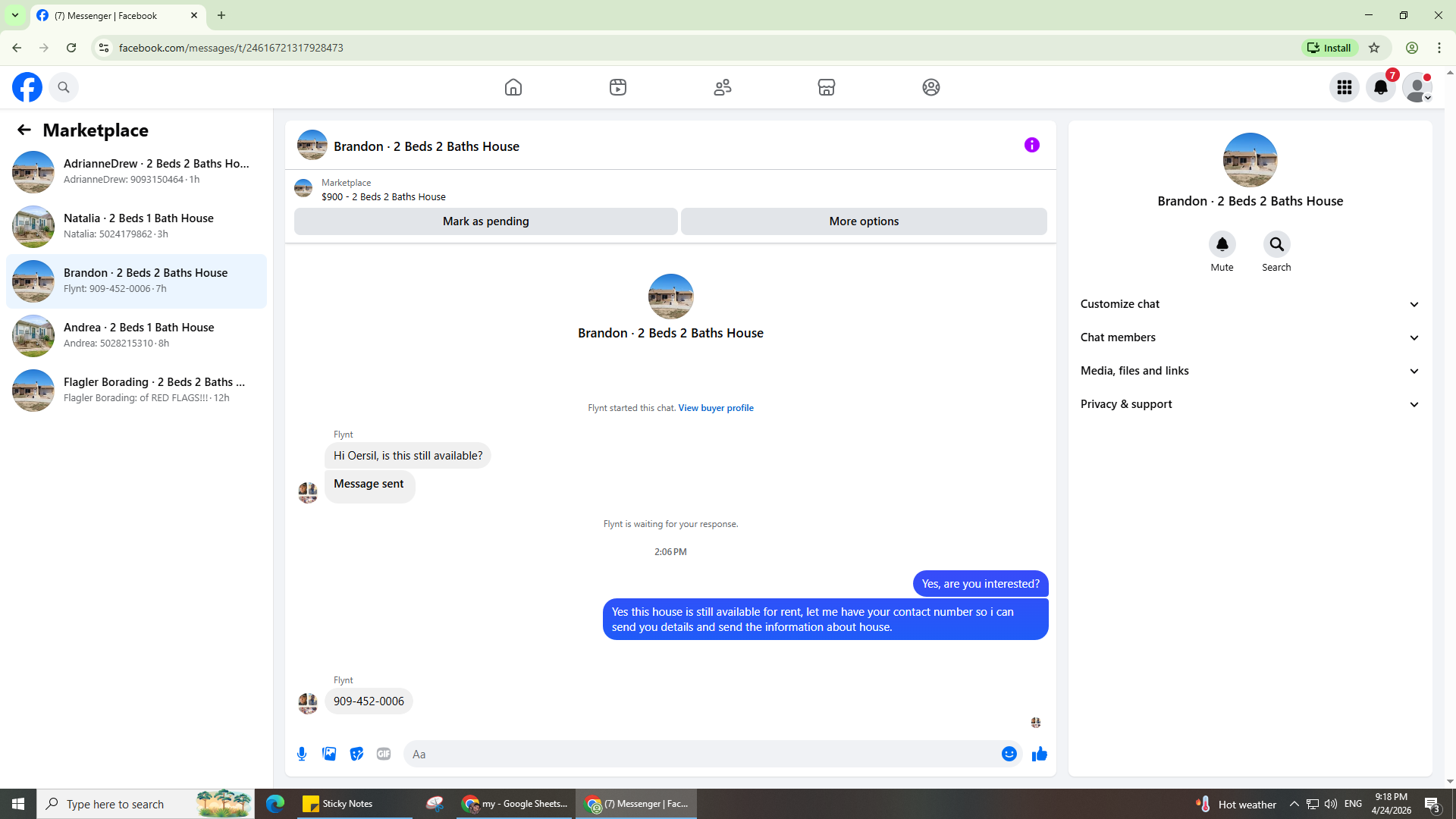Open the AdrianneDrew conversation
This screenshot has width=1456, height=819.
[x=136, y=172]
